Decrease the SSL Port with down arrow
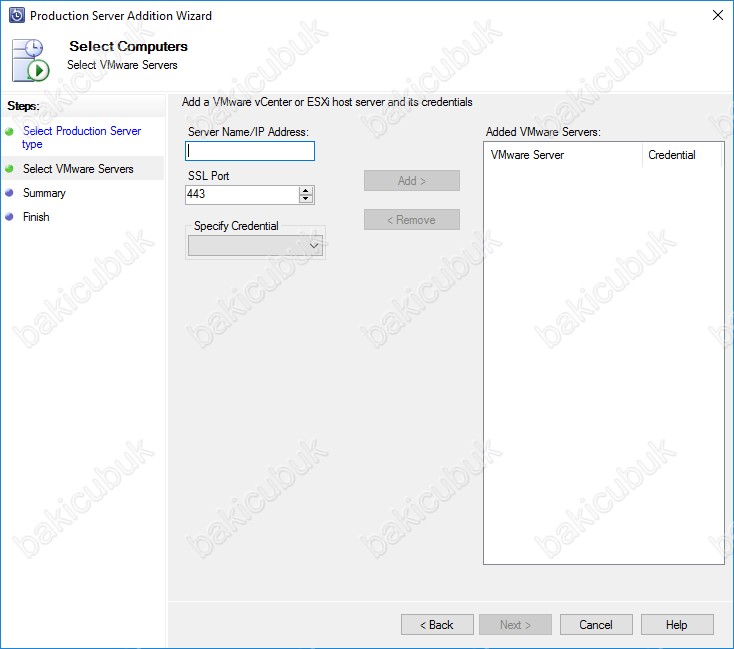Image resolution: width=734 pixels, height=649 pixels. 306,199
